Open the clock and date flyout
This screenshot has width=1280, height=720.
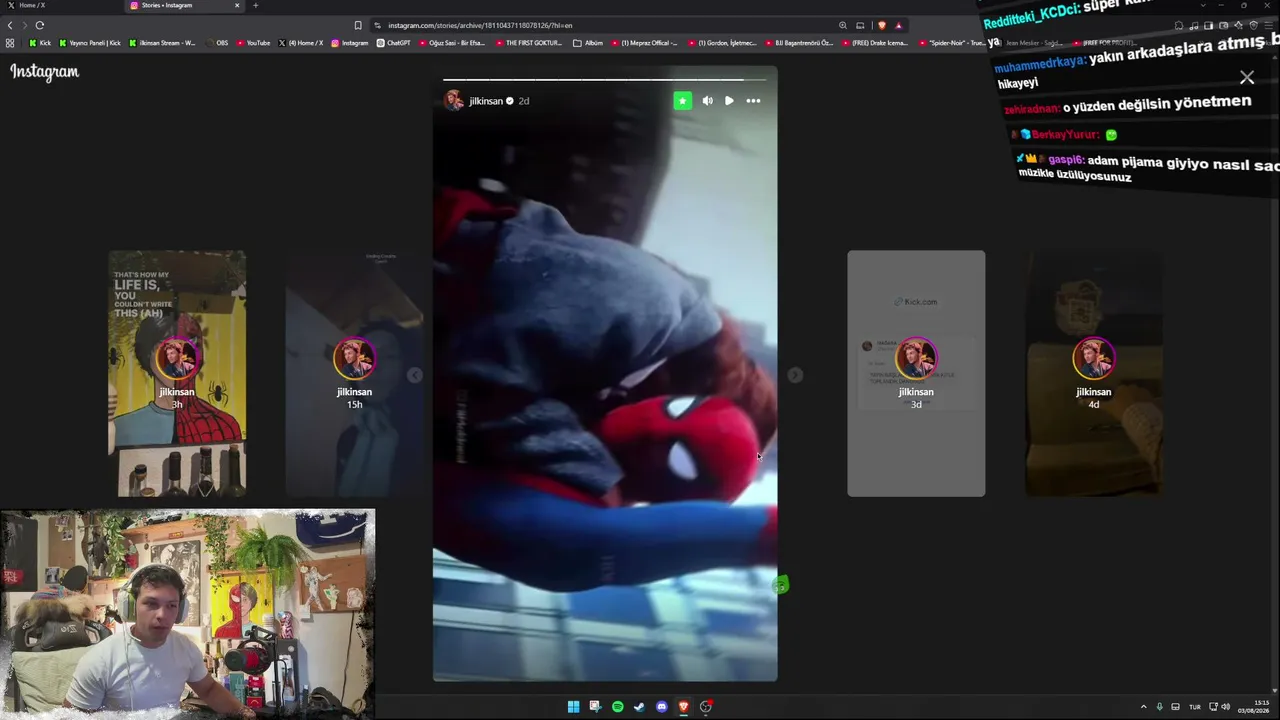point(1254,707)
